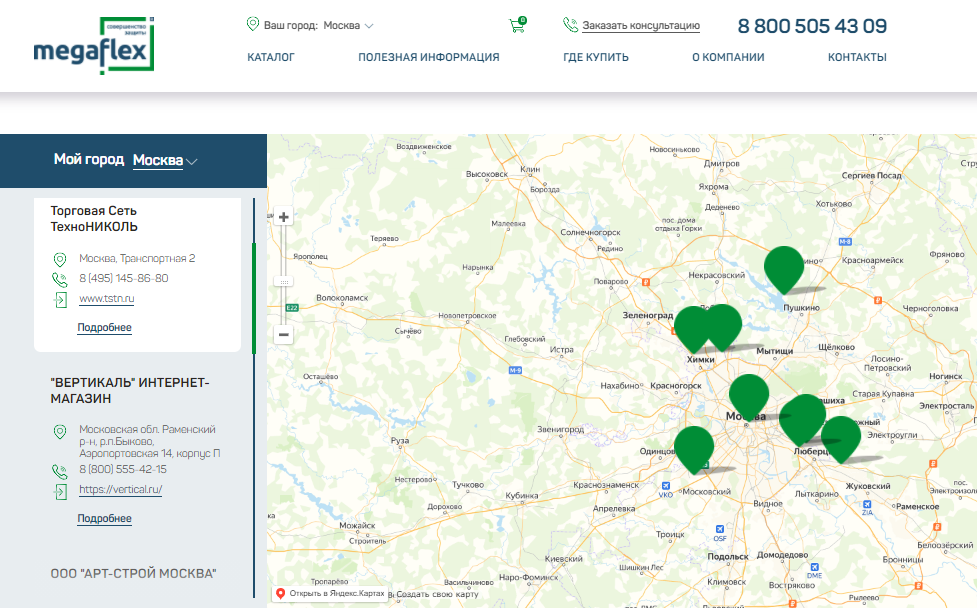The image size is (977, 609).
Task: Select ООО АРТ-СТРОЙ МОСКВА entry
Action: 133,573
